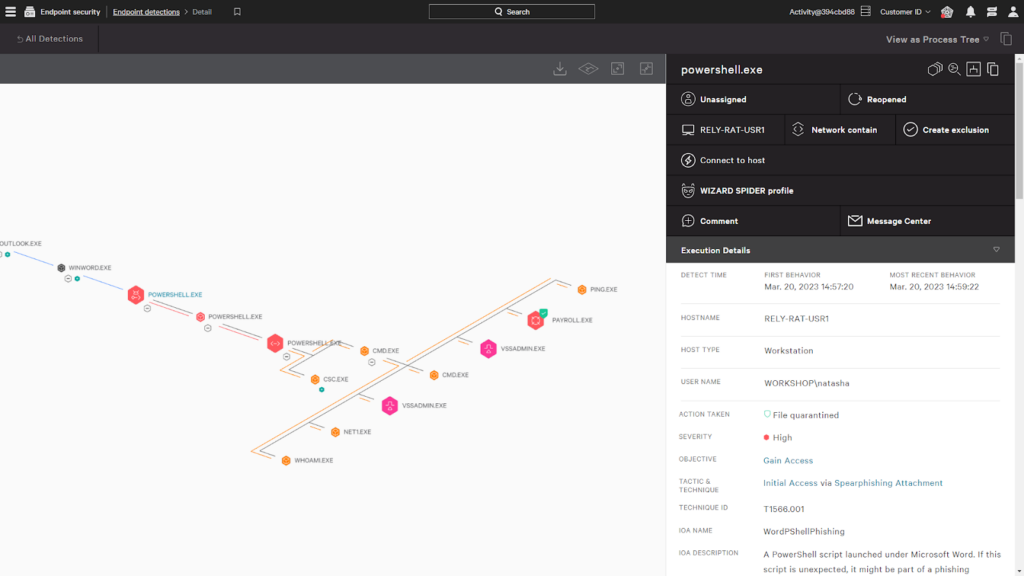Return to All Detections
Screen dimensions: 1024x576
click(x=48, y=38)
